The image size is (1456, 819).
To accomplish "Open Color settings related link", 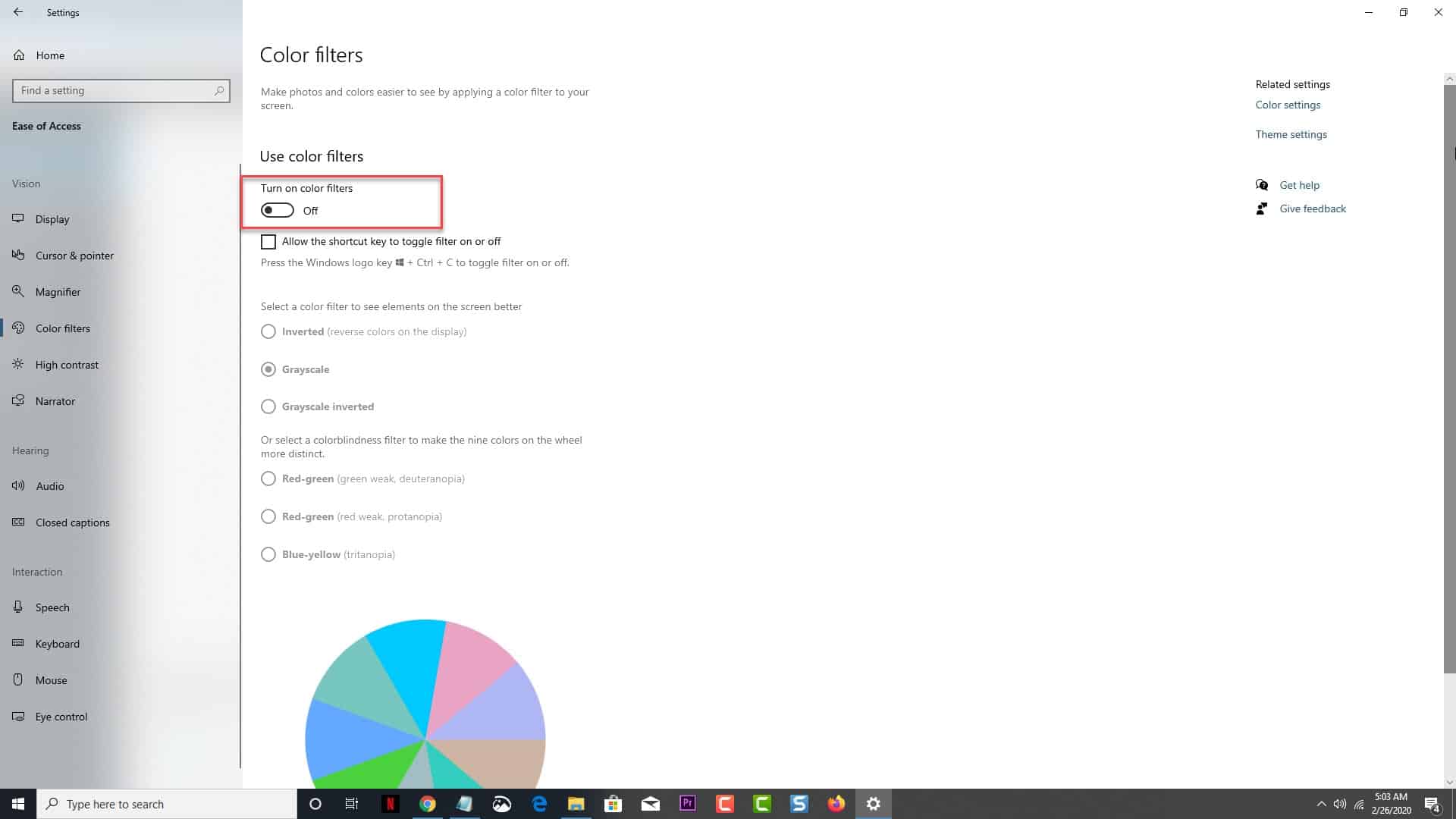I will click(x=1288, y=104).
